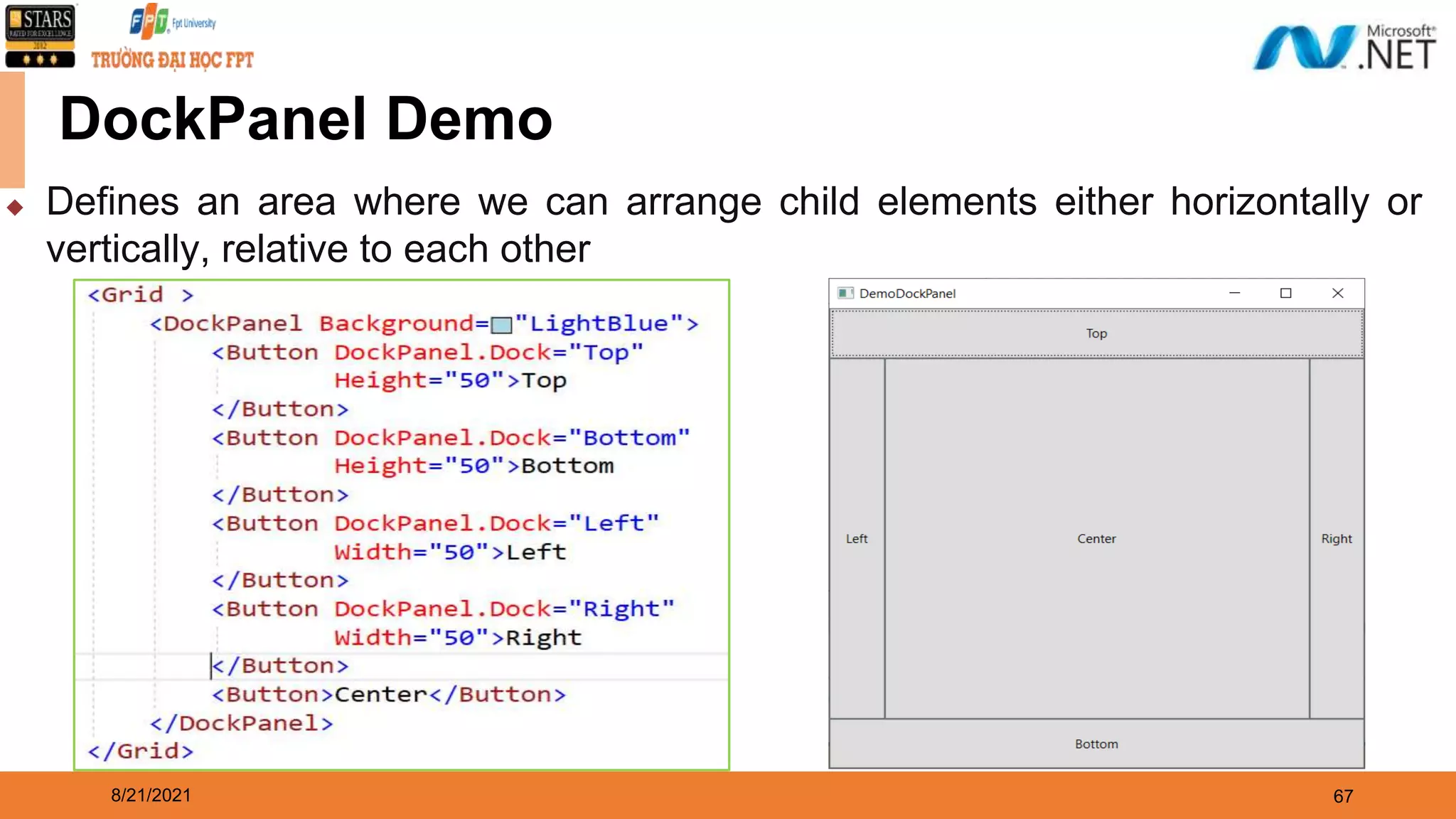1456x819 pixels.
Task: Click the DockPanel Demo slide title
Action: [306, 119]
